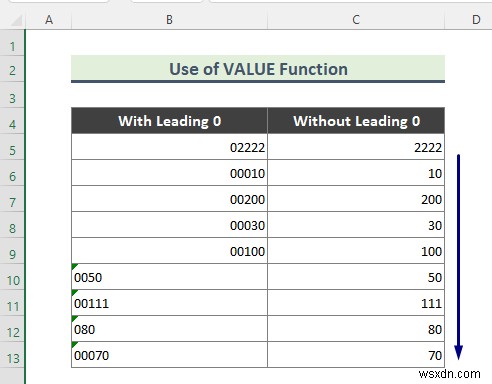Select cell containing 00111

pos(169,303)
